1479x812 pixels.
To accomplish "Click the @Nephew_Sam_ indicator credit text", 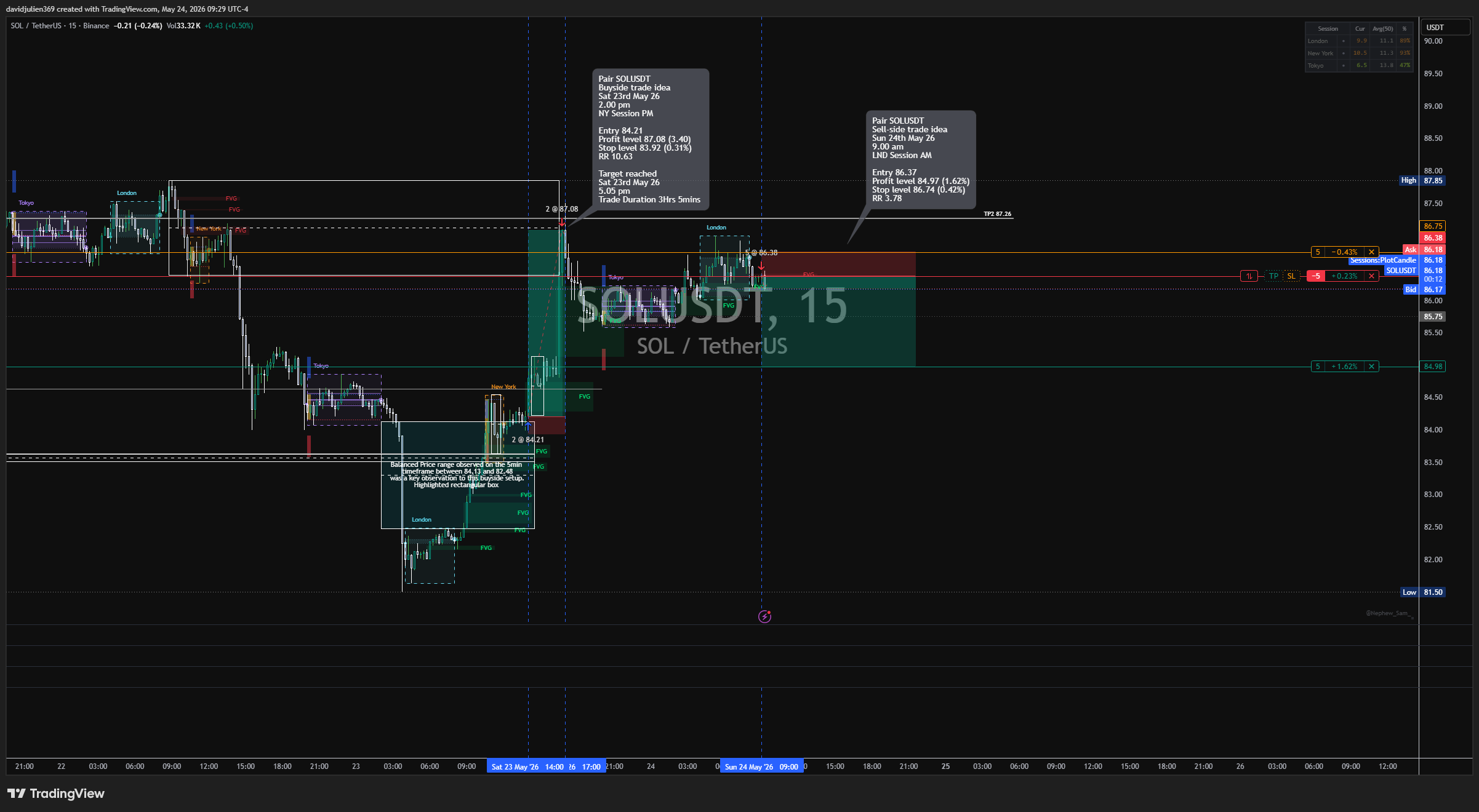I will pos(1389,613).
